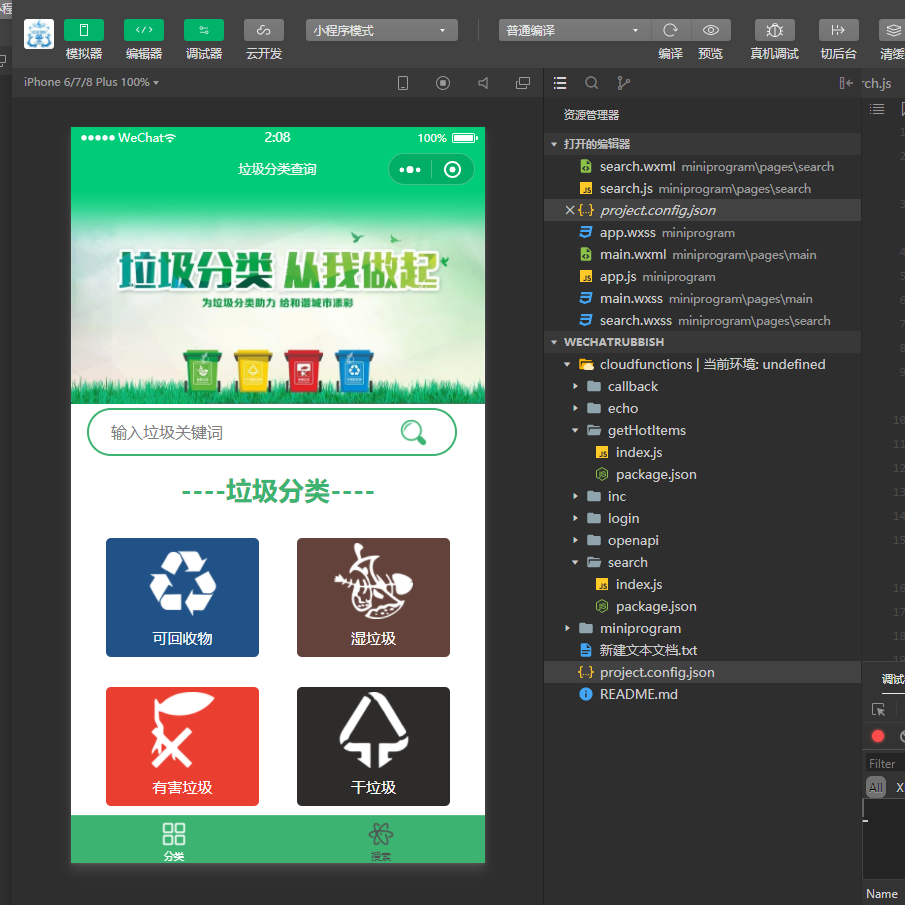Tap the recyclables category card
This screenshot has width=905, height=905.
tap(182, 597)
